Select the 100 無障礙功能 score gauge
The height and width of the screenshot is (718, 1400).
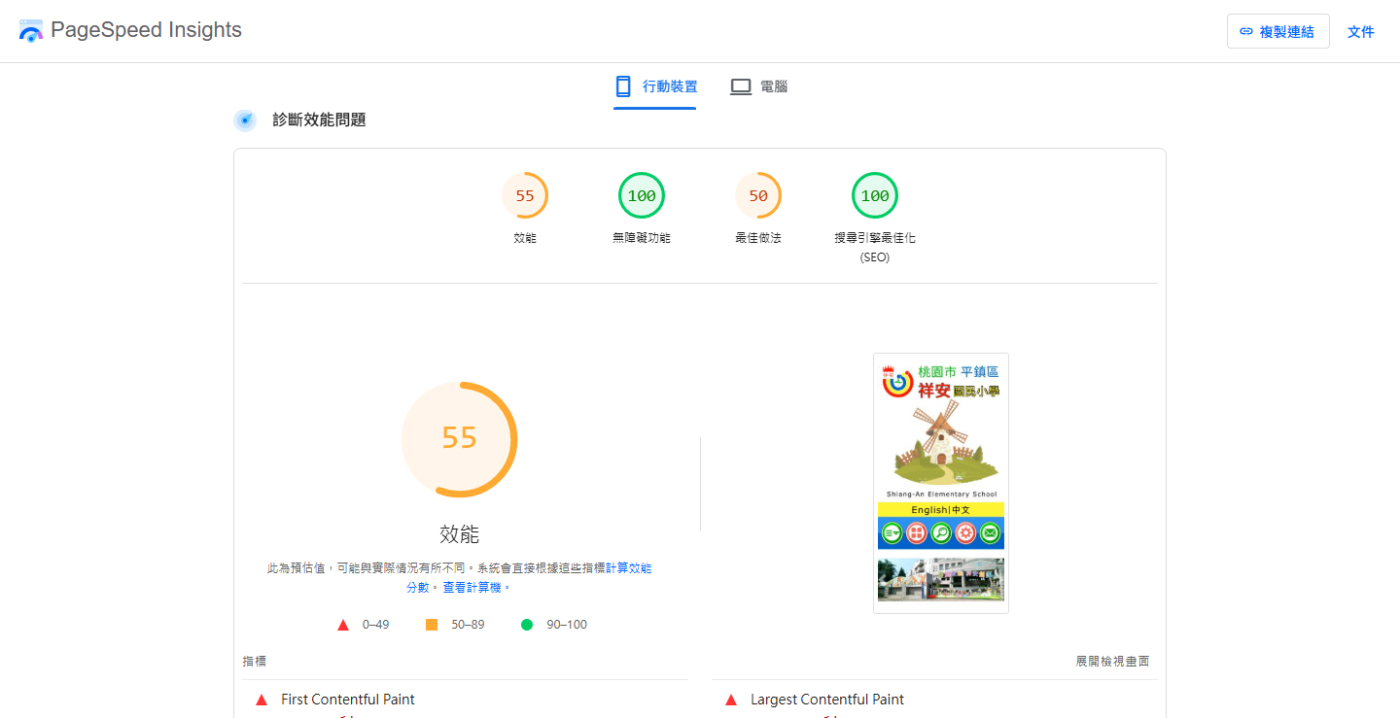[x=641, y=196]
